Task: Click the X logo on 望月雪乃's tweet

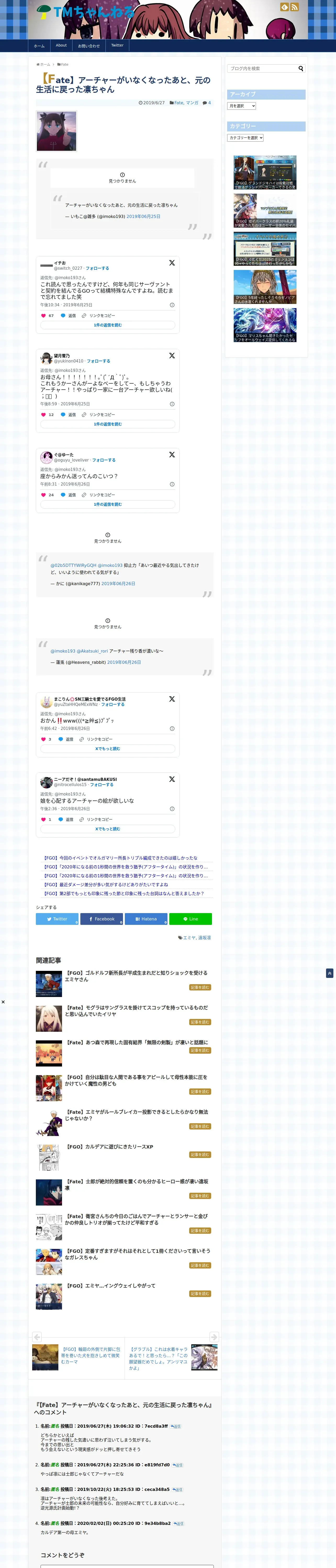Action: [172, 355]
